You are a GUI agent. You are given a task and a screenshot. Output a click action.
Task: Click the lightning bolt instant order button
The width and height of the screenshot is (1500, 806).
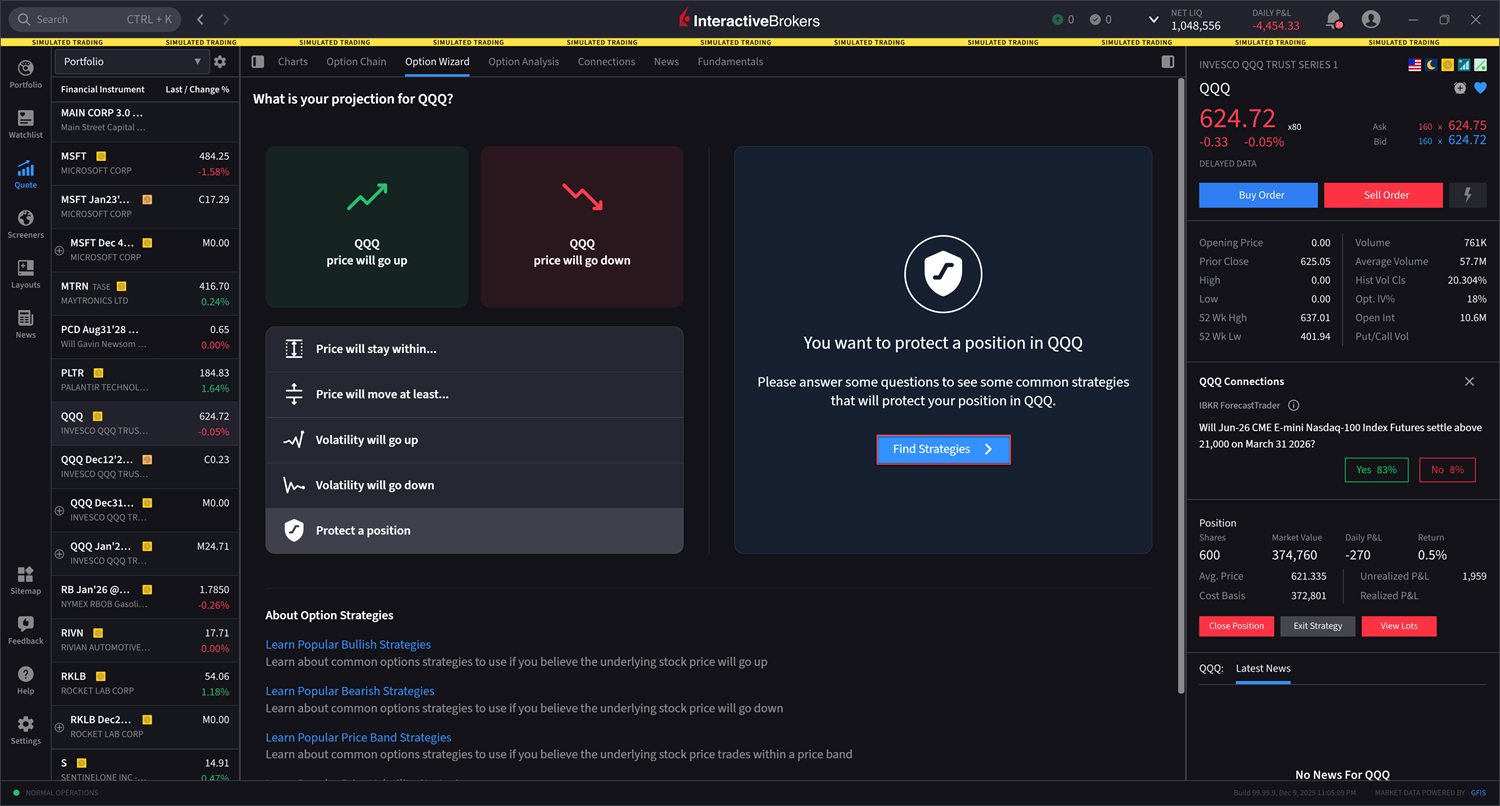pyautogui.click(x=1467, y=195)
